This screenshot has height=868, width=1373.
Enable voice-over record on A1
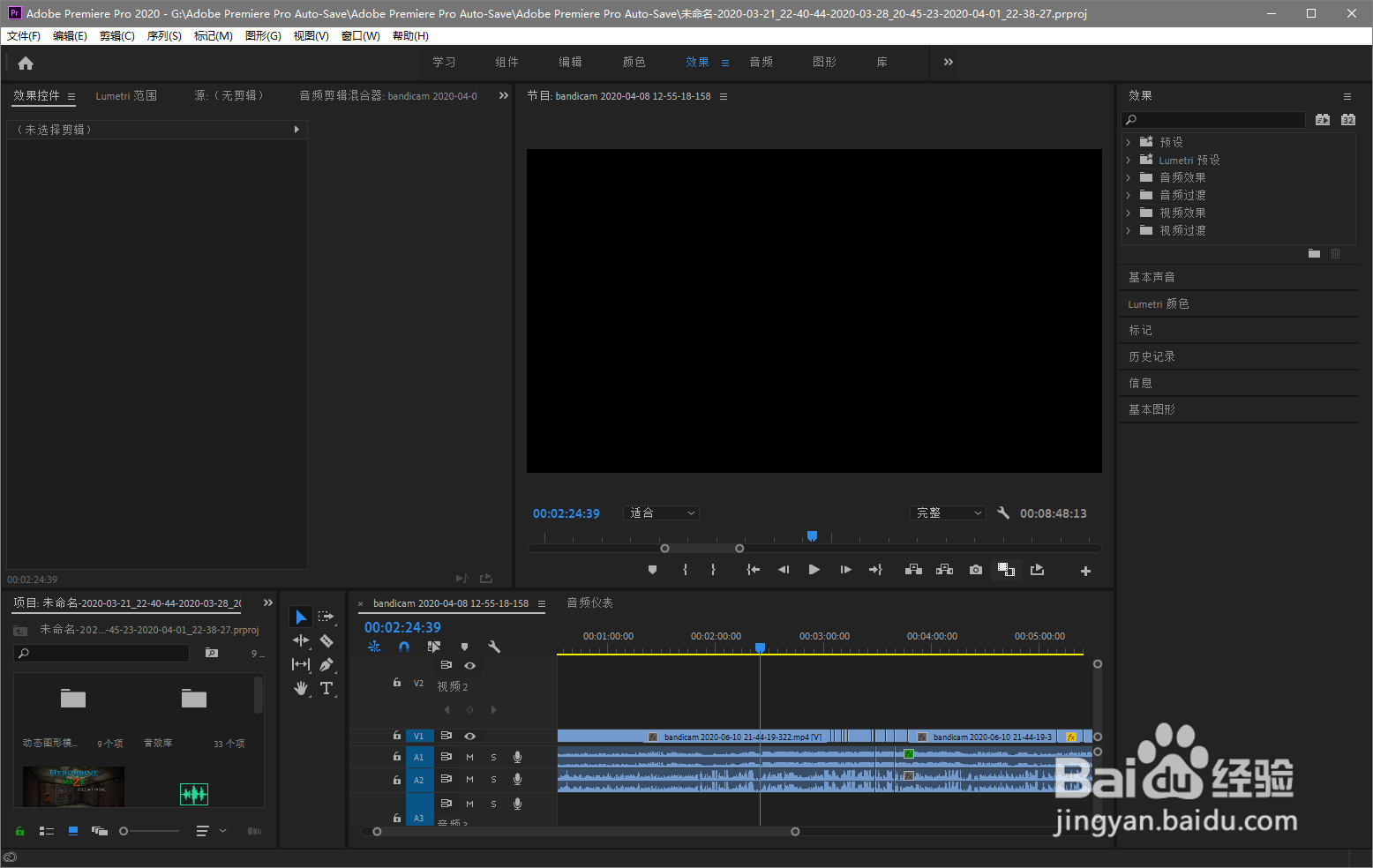(x=517, y=757)
